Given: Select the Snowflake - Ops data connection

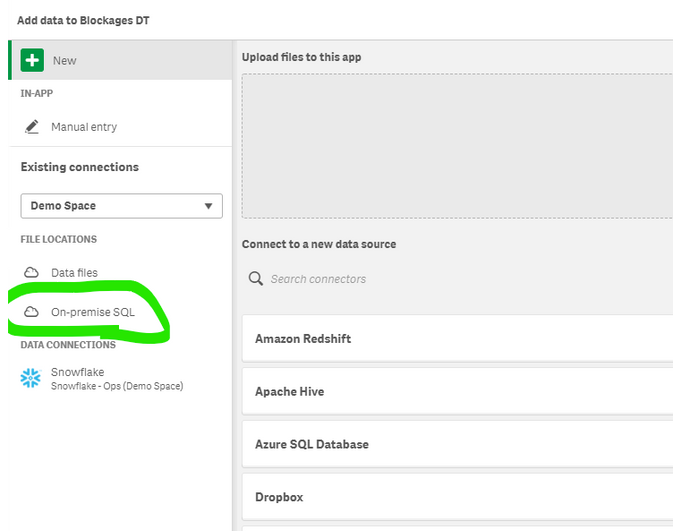Looking at the screenshot, I should pyautogui.click(x=116, y=379).
